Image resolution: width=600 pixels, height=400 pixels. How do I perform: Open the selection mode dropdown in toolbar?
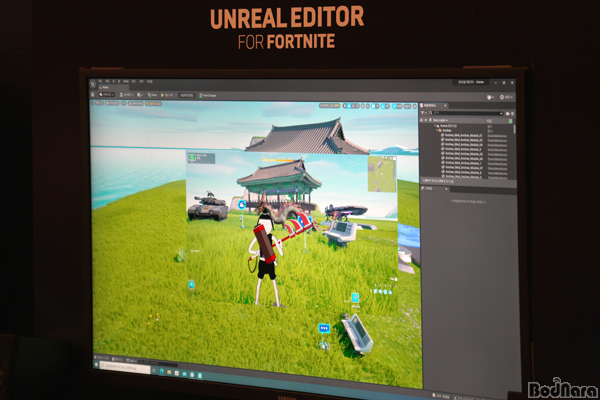pyautogui.click(x=107, y=95)
